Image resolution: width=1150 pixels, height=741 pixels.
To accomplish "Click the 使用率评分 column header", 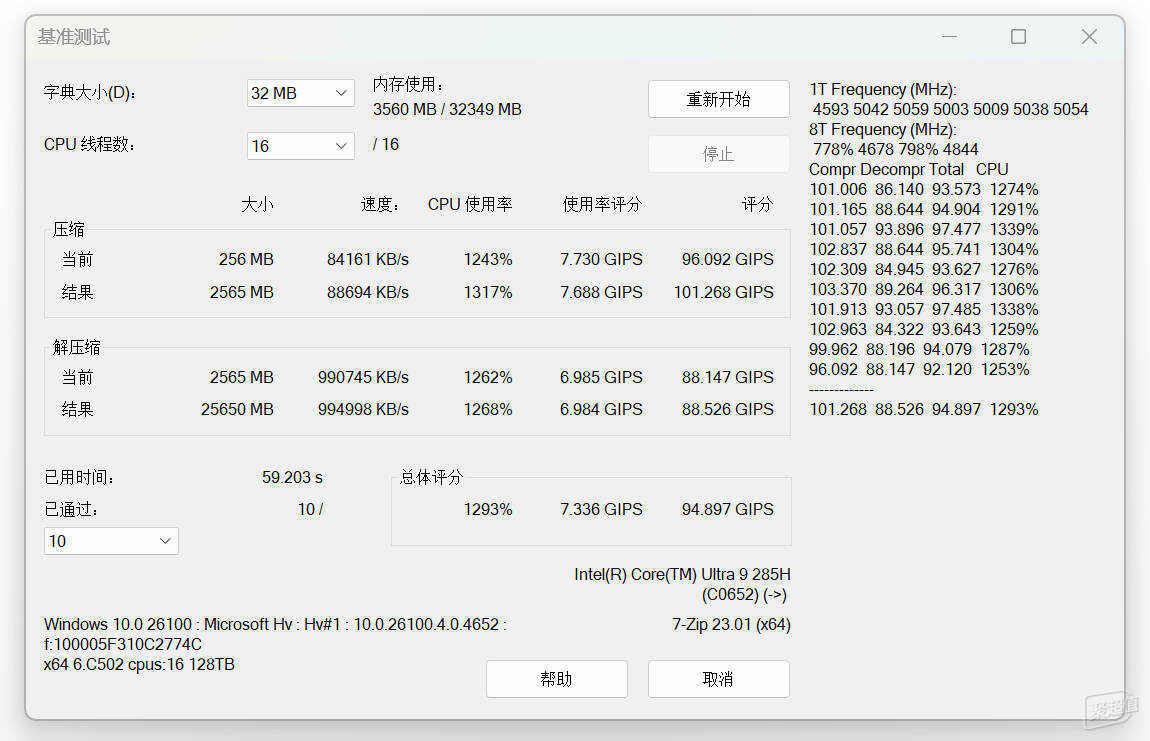I will coord(601,204).
